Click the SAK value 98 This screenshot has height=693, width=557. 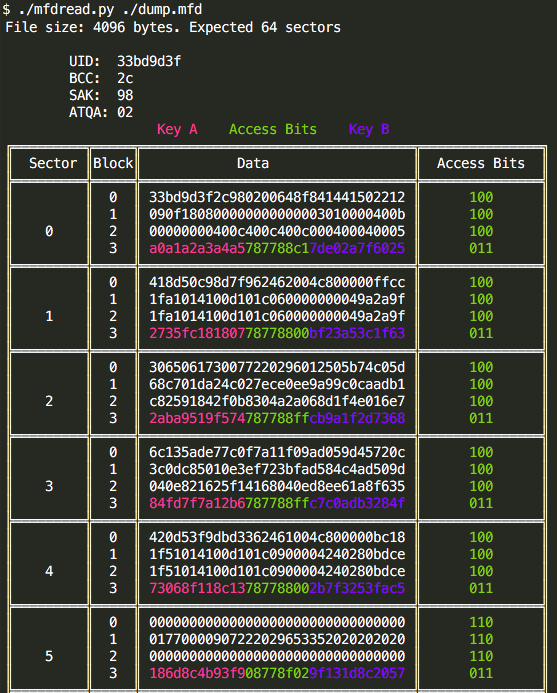tap(125, 95)
